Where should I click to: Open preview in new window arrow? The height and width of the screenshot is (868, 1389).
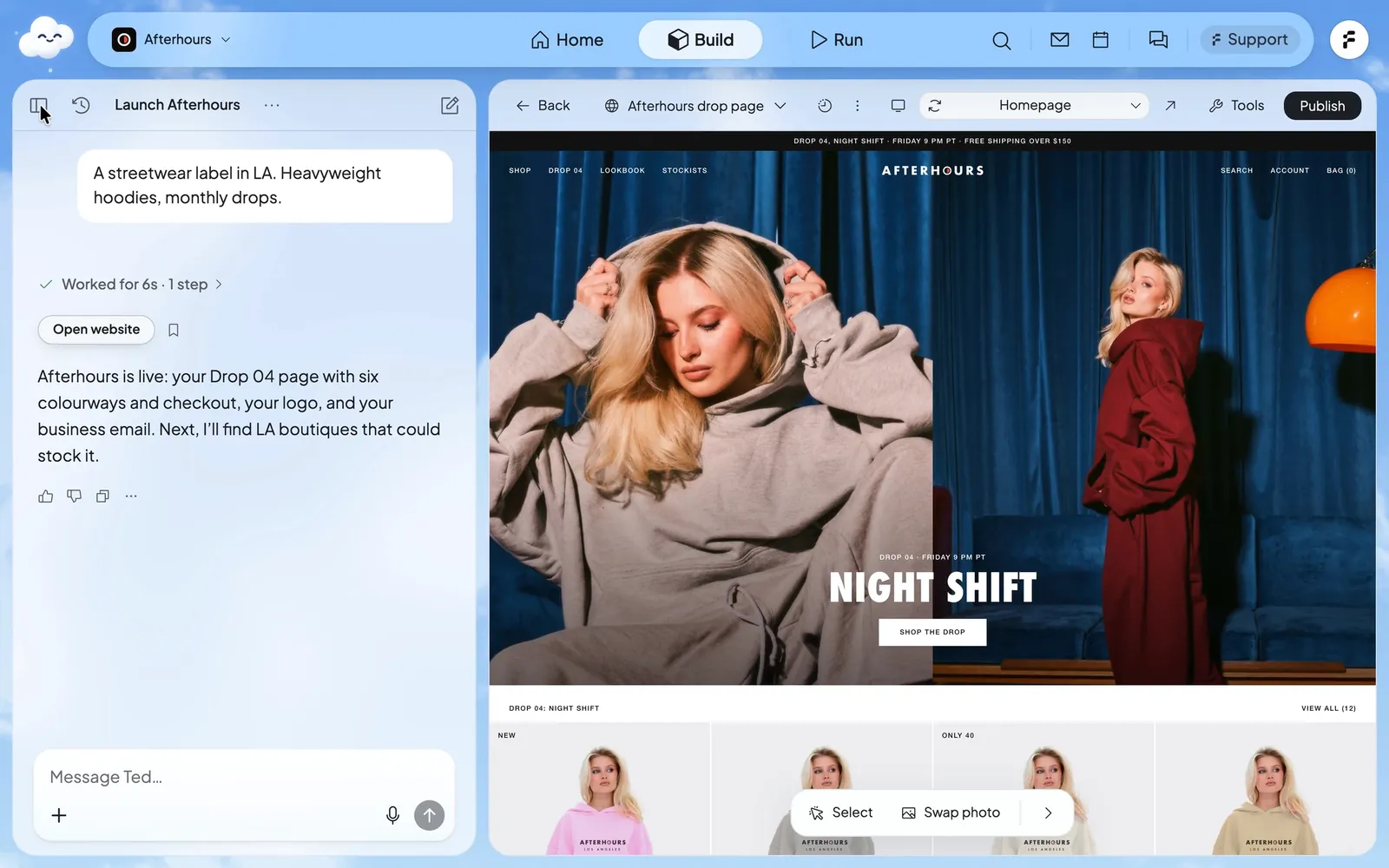point(1170,106)
